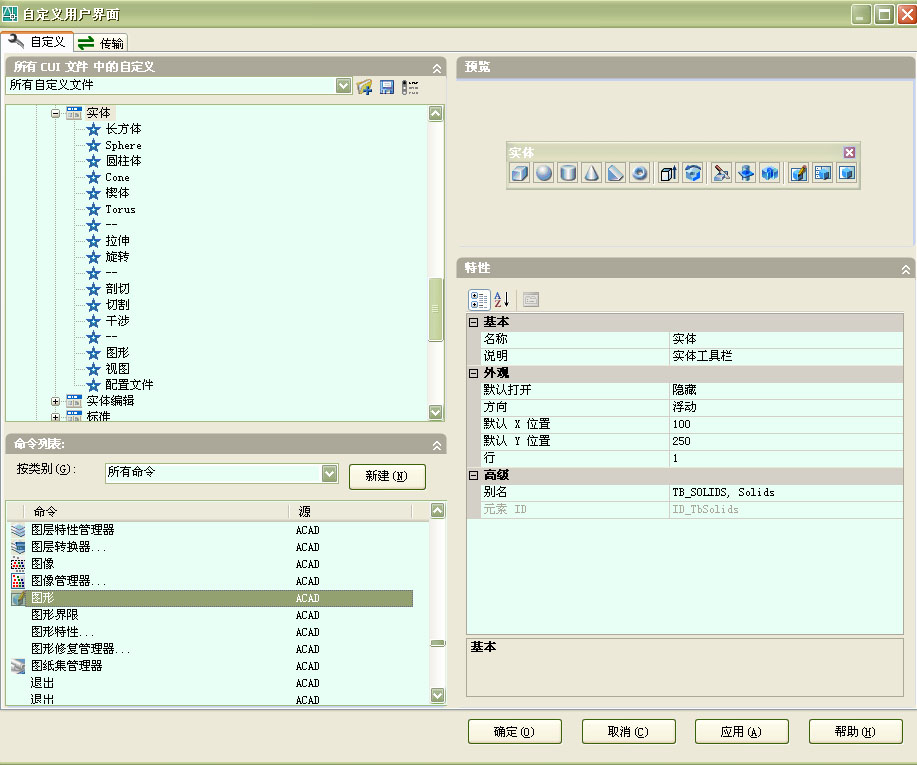Click the Setup View icon in preview toolbar
This screenshot has height=765, width=917.
tap(822, 173)
